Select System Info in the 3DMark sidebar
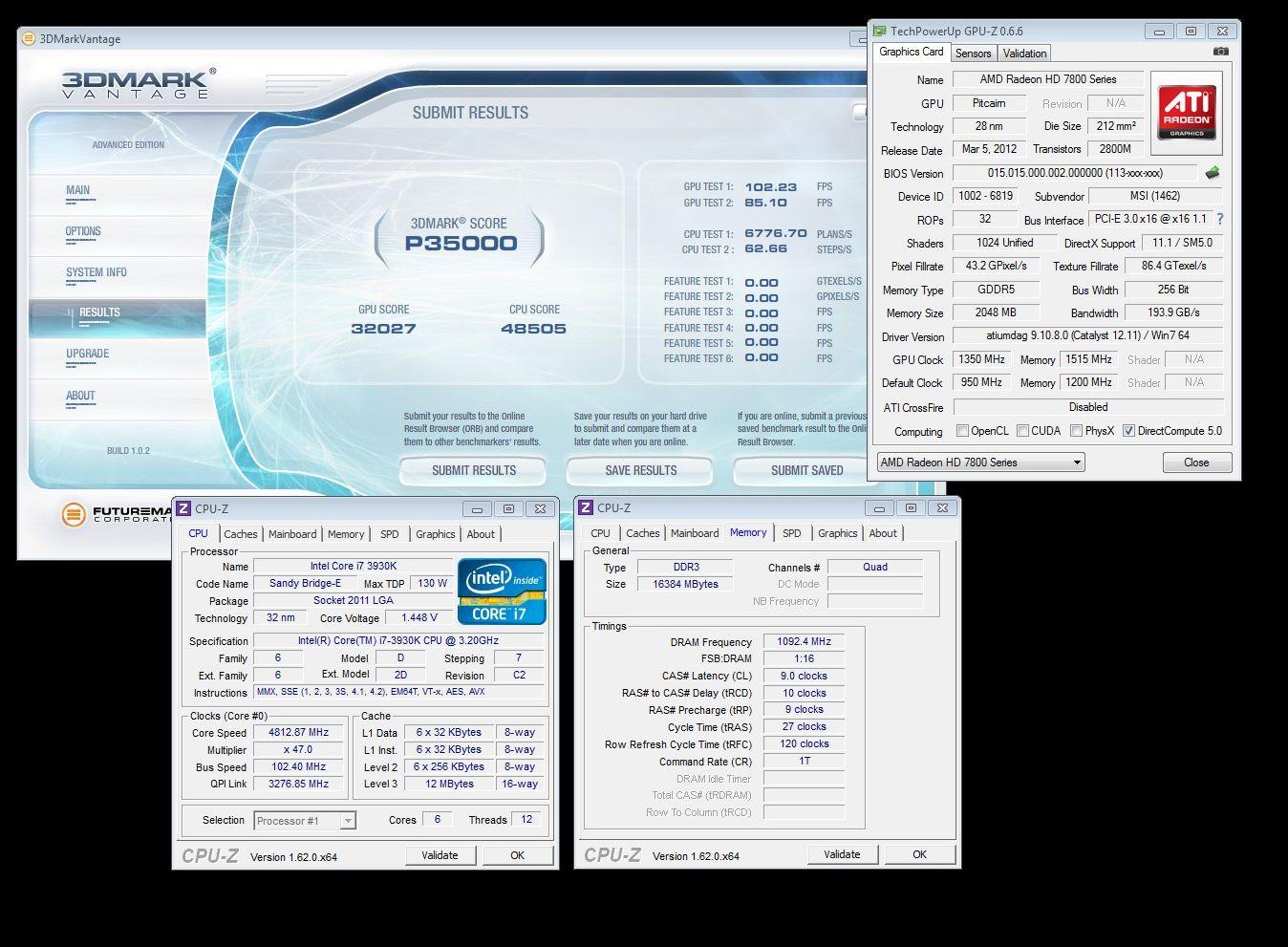 pyautogui.click(x=96, y=272)
